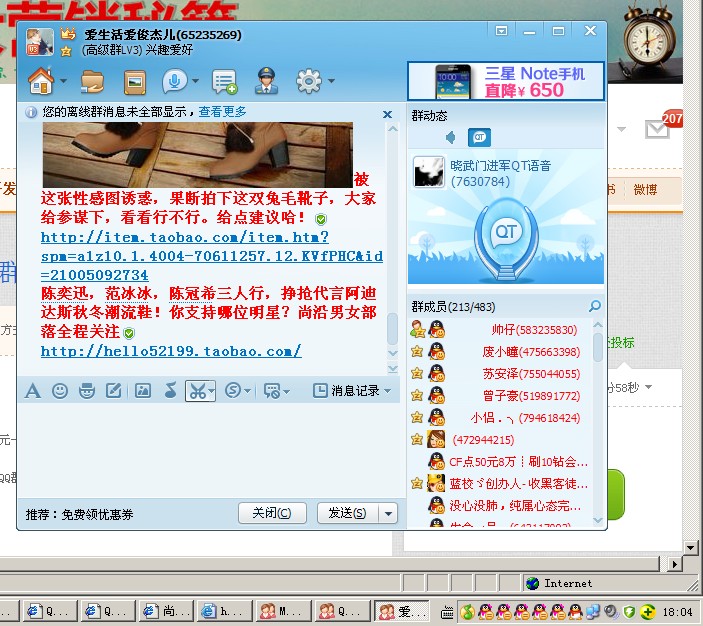The height and width of the screenshot is (626, 703).
Task: Click the group avatar in title bar
Action: (x=40, y=42)
